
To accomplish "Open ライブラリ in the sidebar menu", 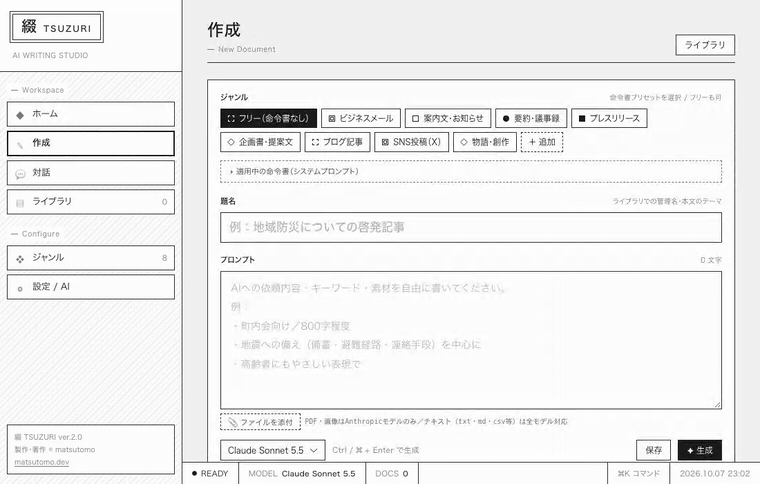I will [91, 202].
